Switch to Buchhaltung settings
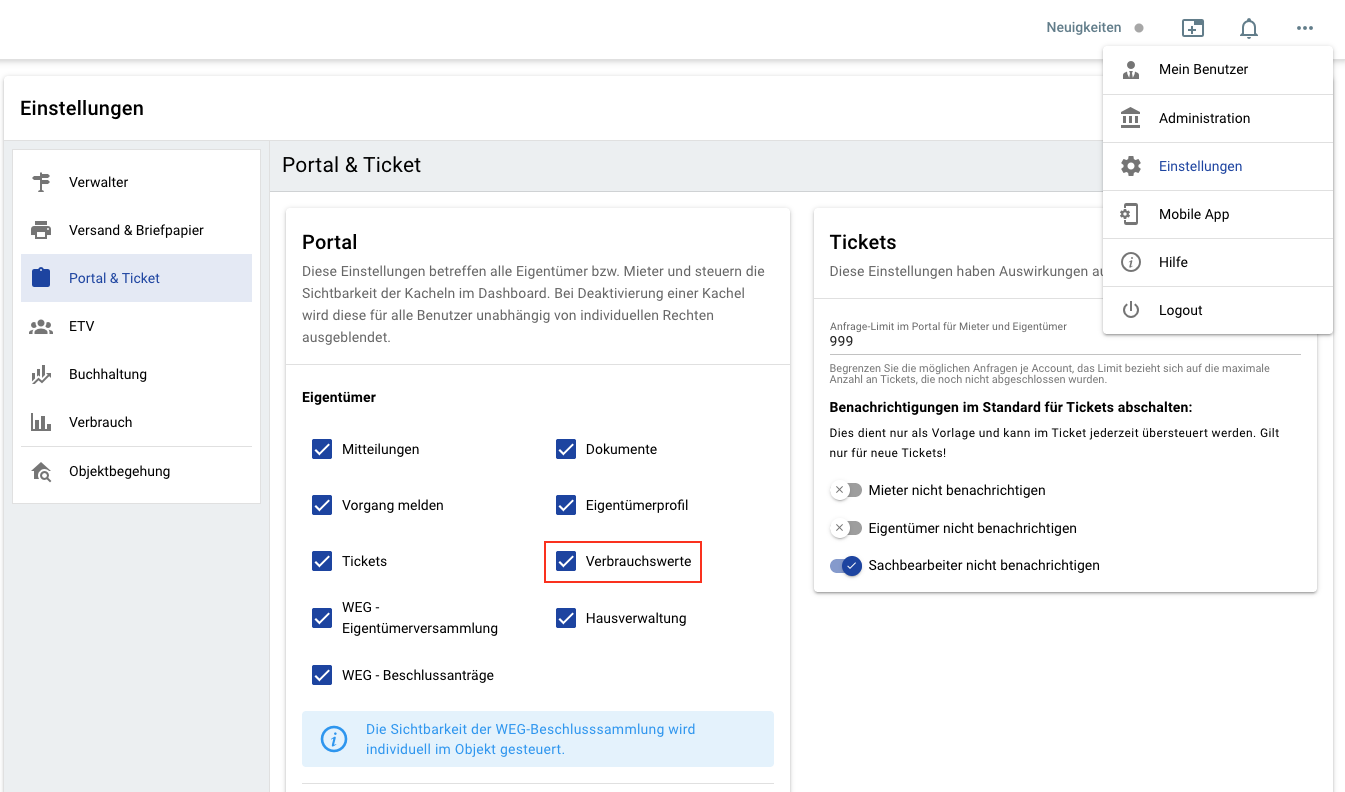1345x792 pixels. click(x=136, y=374)
